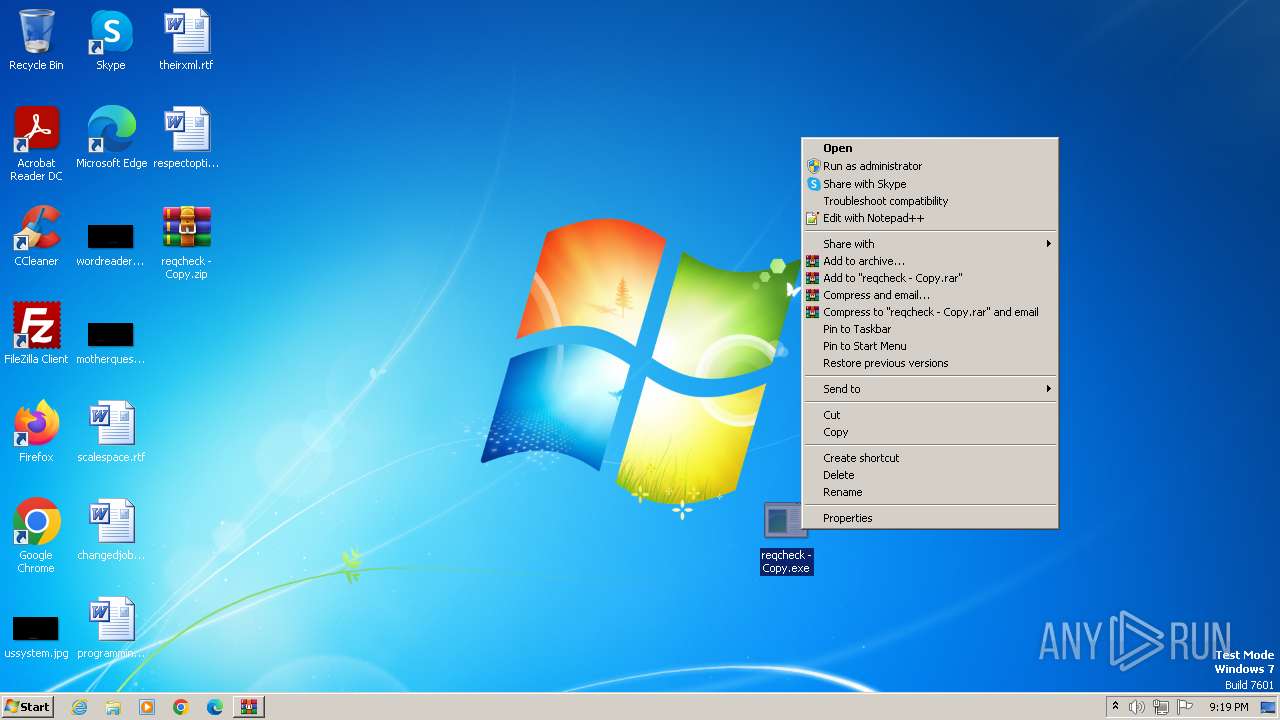Click the network tray icon
Screen dimensions: 1280x720
pos(1161,707)
